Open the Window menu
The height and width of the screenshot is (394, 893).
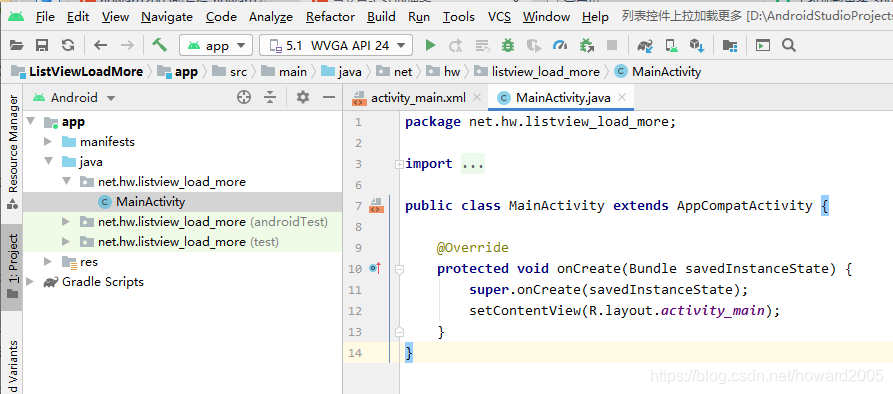(546, 17)
